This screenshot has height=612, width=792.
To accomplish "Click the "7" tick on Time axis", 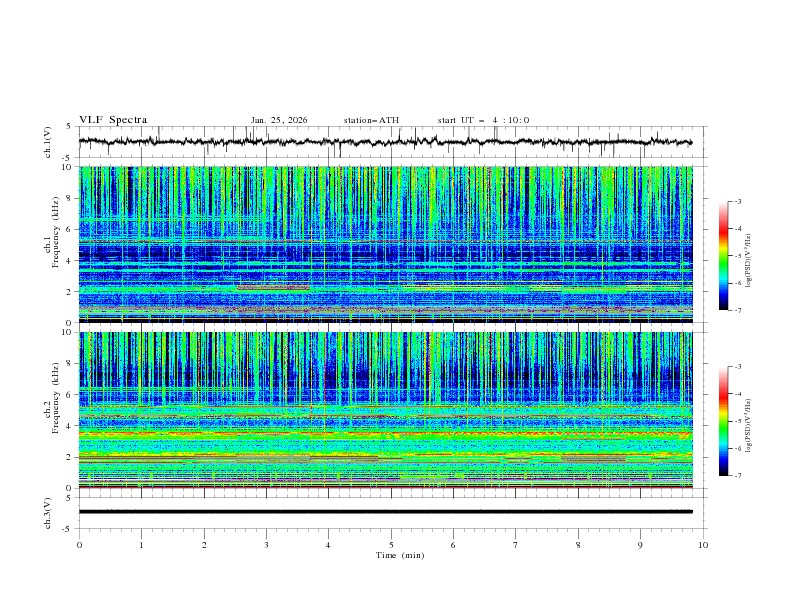I will pyautogui.click(x=516, y=545).
